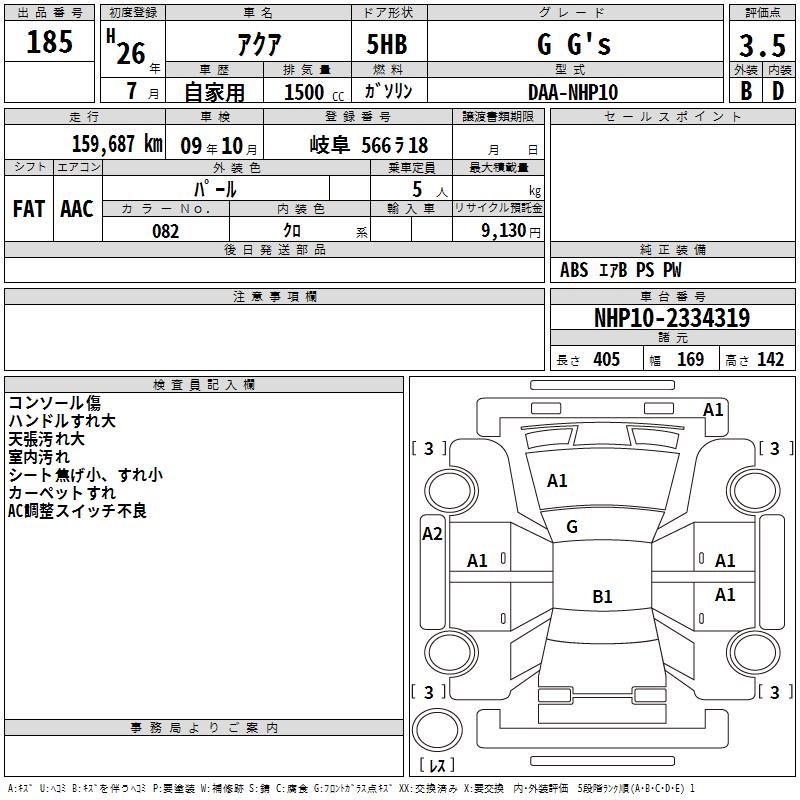
Task: Select the car name アクア
Action: [x=259, y=45]
